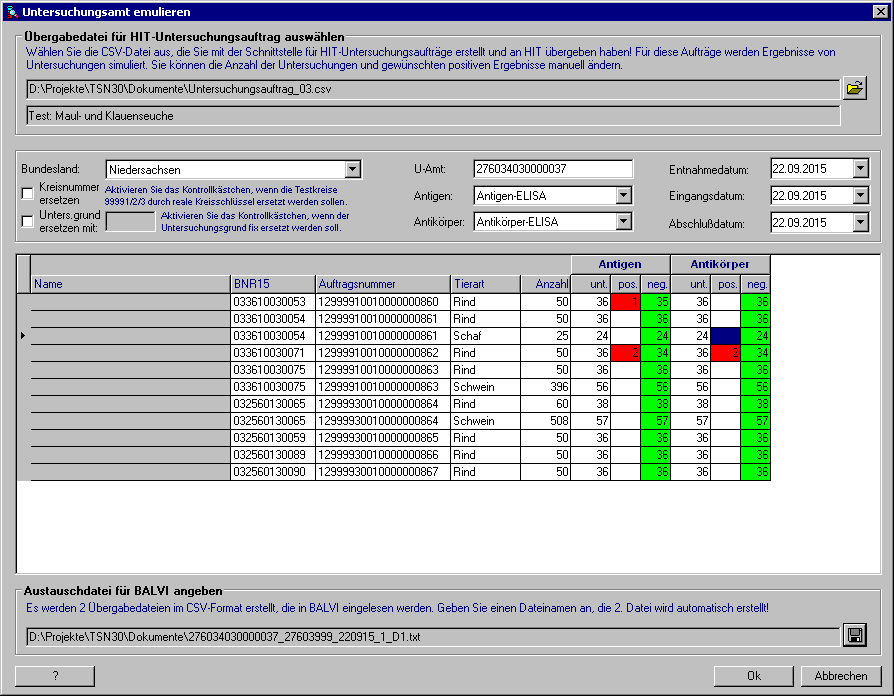Enable Unters.grund ersetzen mit checkbox
This screenshot has width=894, height=696.
(27, 221)
